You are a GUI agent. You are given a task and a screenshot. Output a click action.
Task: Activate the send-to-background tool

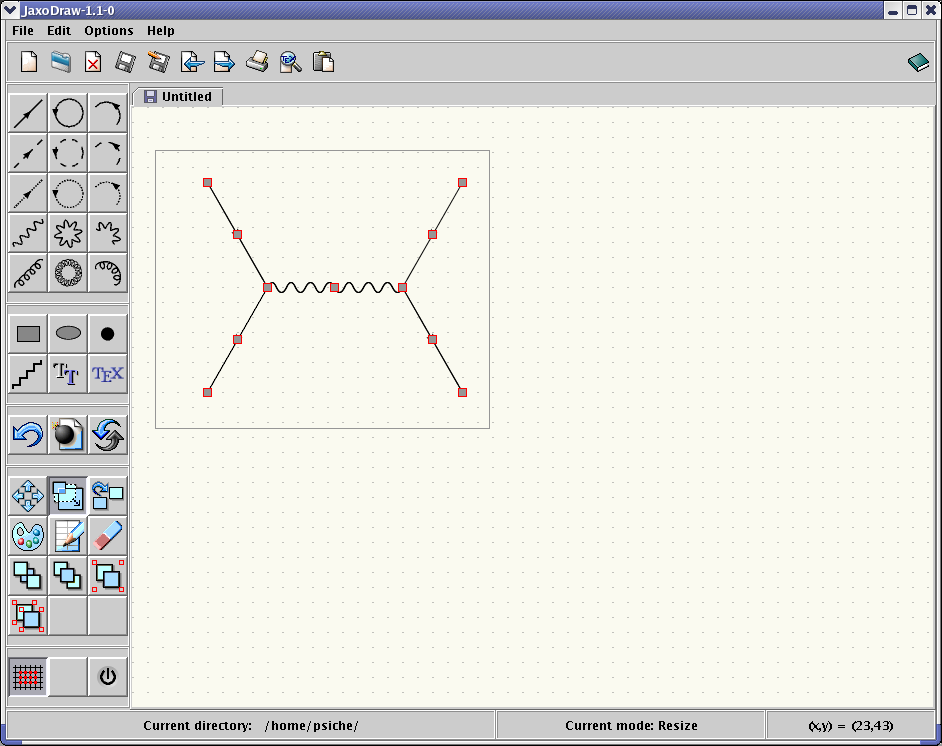pyautogui.click(x=68, y=576)
